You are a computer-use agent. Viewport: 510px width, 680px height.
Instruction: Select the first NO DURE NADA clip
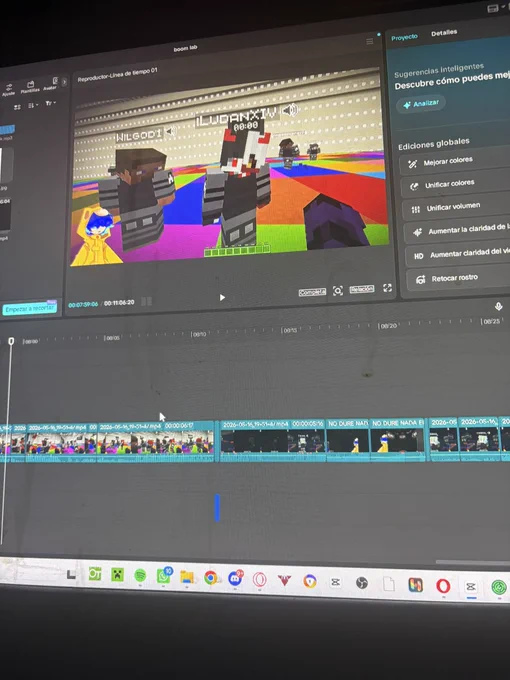(347, 439)
